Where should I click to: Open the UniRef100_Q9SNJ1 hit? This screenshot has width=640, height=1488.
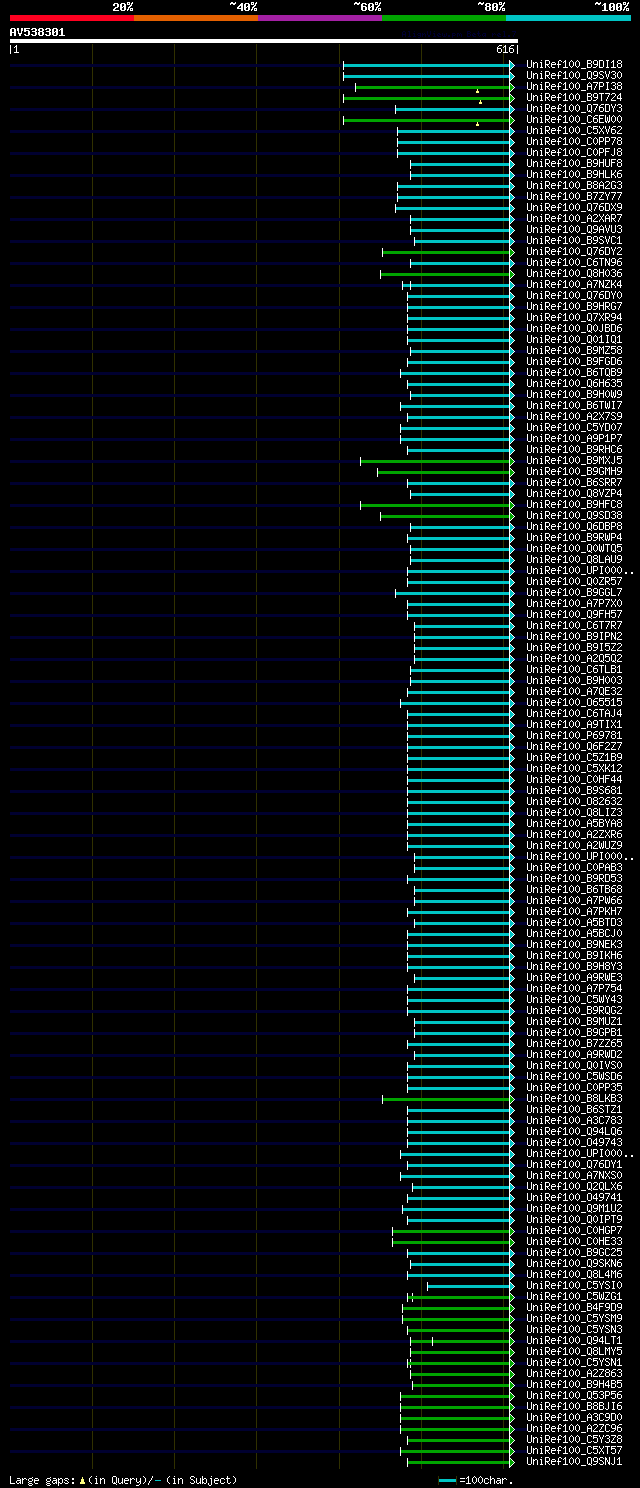click(x=574, y=1461)
